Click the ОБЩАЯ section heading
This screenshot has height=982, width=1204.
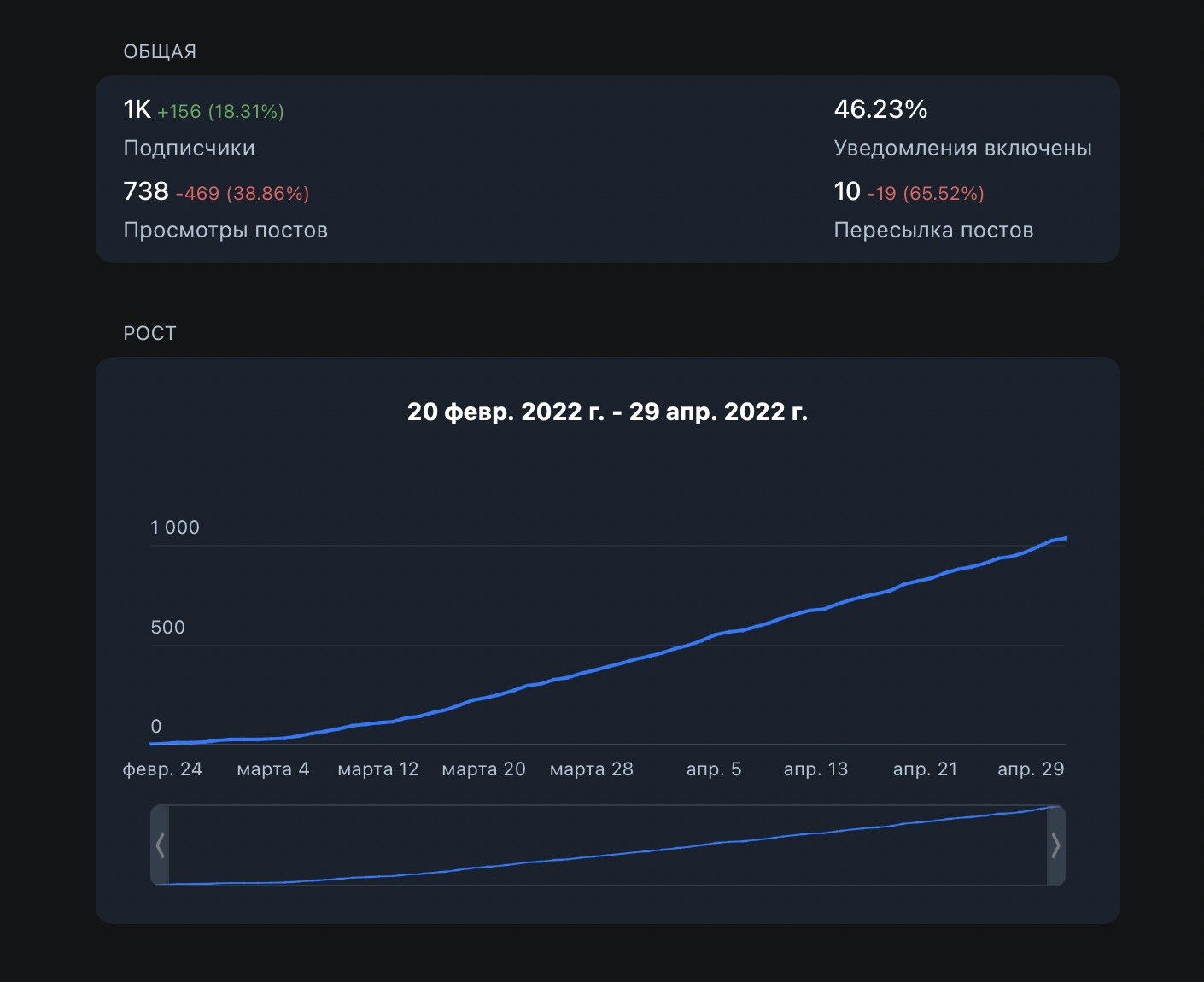point(160,52)
